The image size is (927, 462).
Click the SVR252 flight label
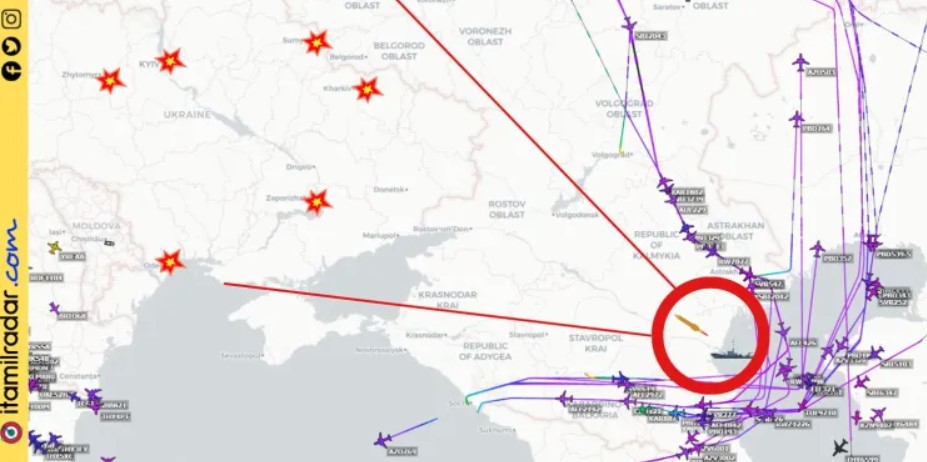coord(893,302)
